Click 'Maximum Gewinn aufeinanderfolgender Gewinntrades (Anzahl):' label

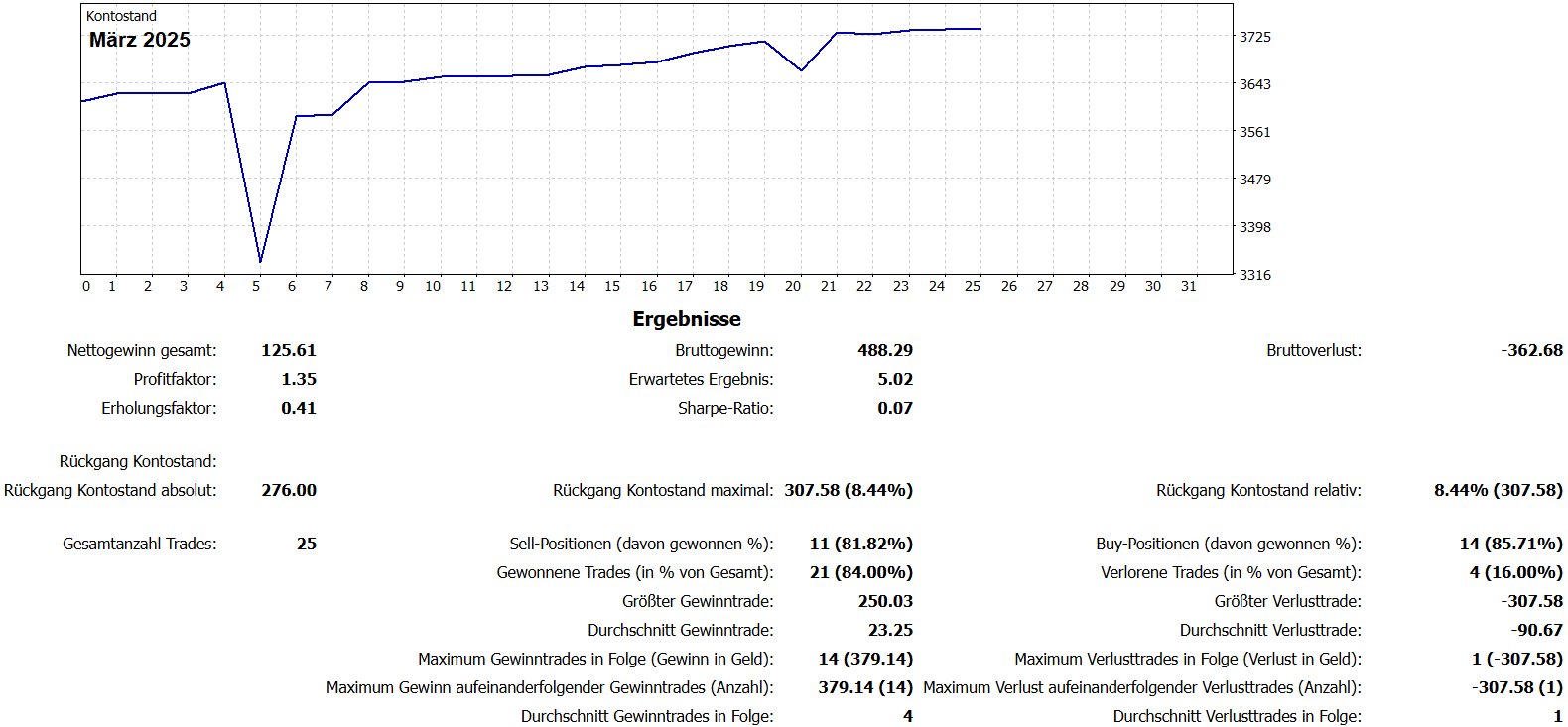tap(550, 687)
